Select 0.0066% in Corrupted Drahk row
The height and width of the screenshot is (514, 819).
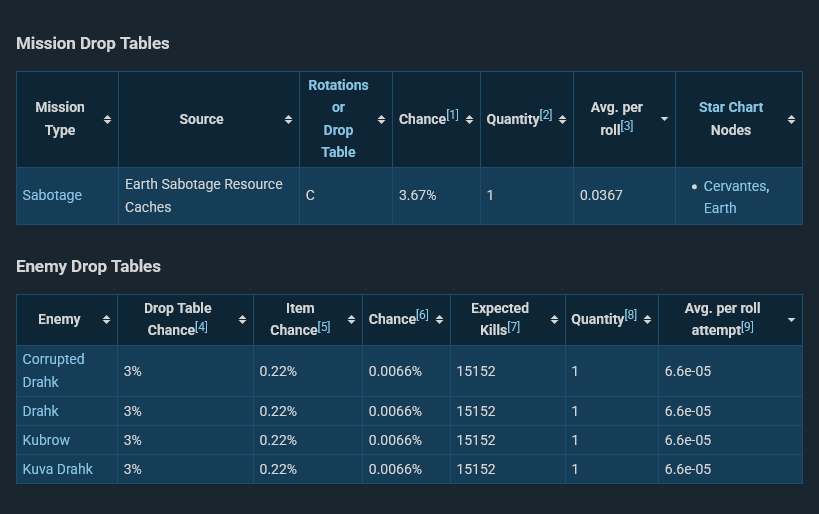(x=406, y=371)
